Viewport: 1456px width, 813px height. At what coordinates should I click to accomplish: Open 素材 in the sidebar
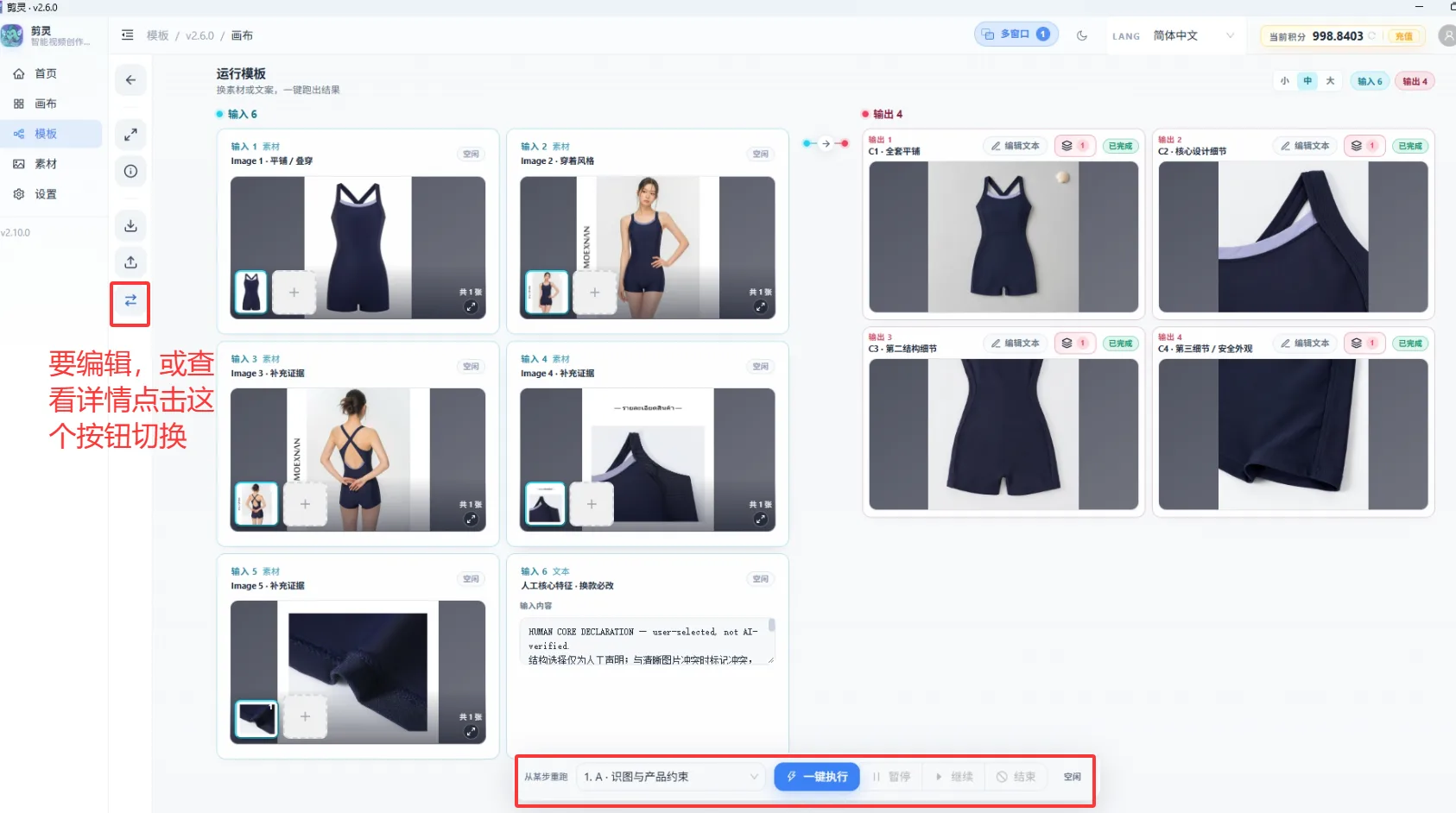click(x=51, y=164)
